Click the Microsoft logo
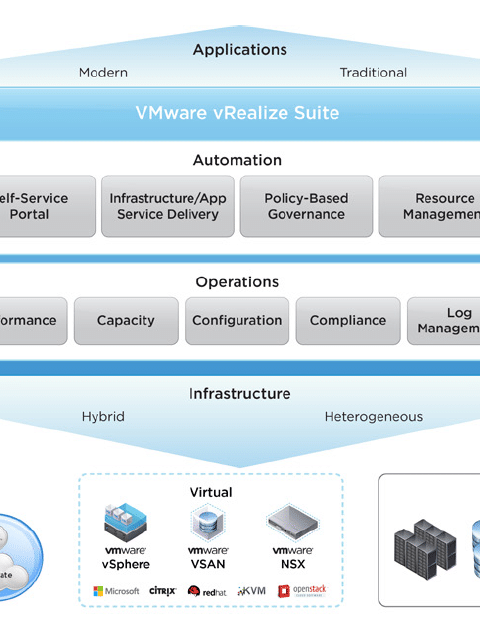480x630 pixels. tap(116, 591)
